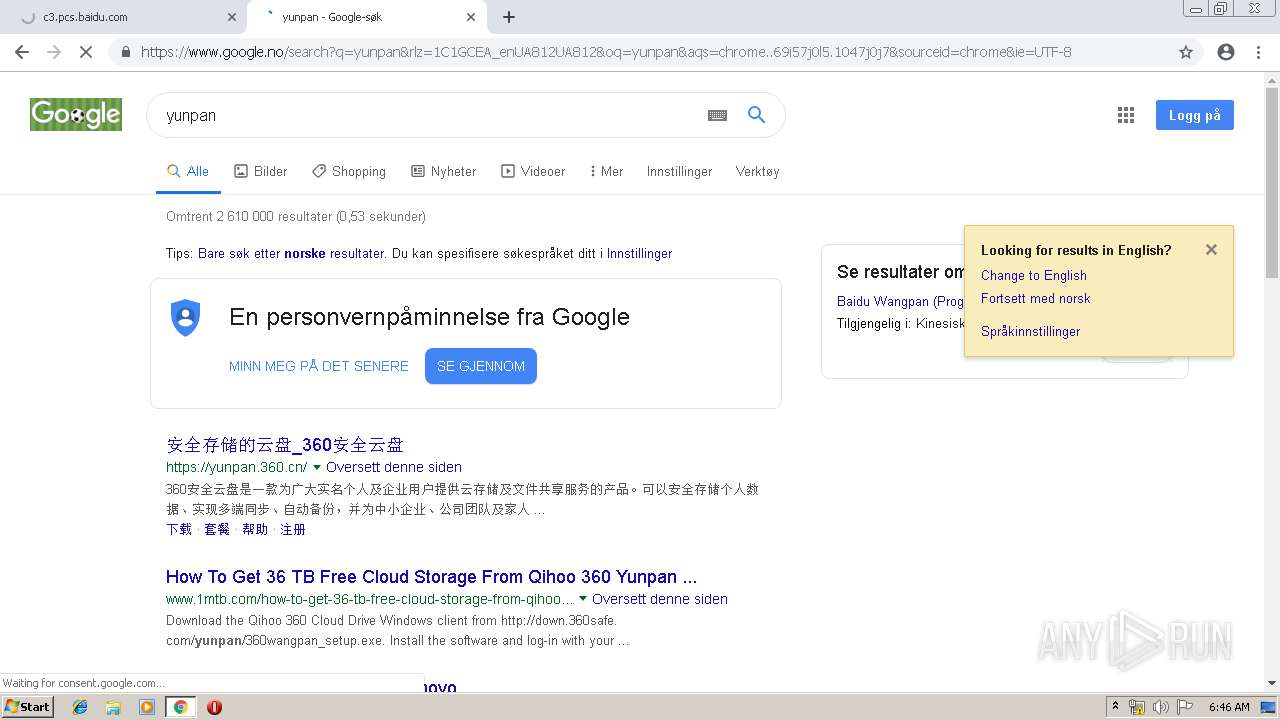The image size is (1280, 720).
Task: Bookmark this page with the star icon
Action: click(1186, 52)
